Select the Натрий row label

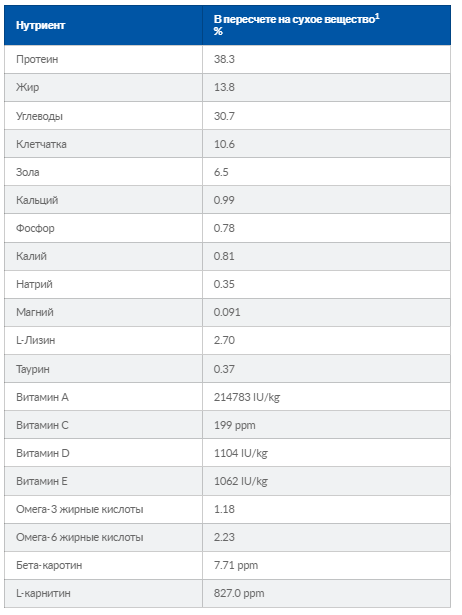click(34, 284)
